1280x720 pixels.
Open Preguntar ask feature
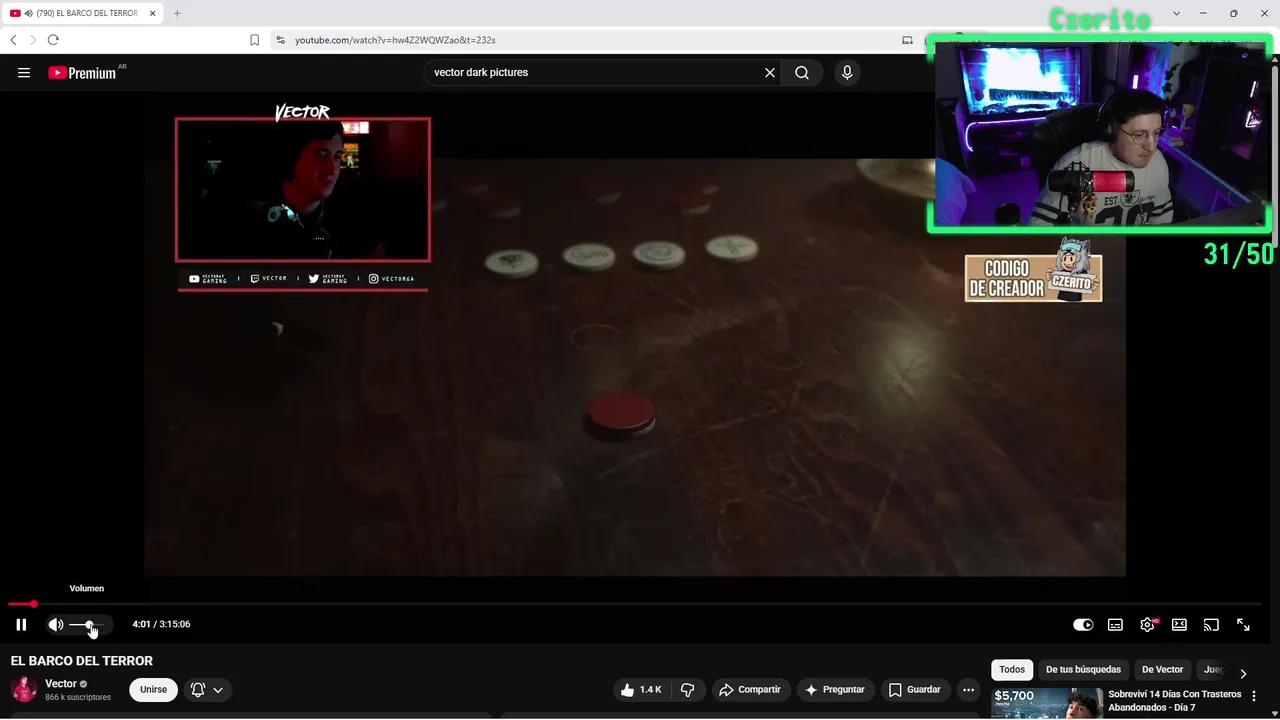[x=834, y=690]
